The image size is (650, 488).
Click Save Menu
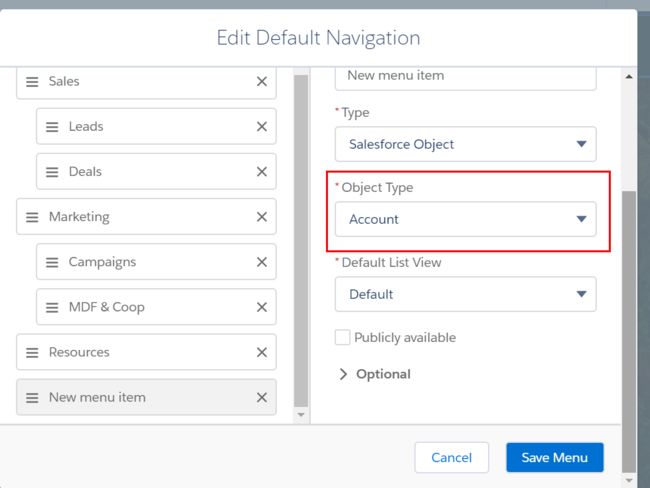(x=555, y=457)
